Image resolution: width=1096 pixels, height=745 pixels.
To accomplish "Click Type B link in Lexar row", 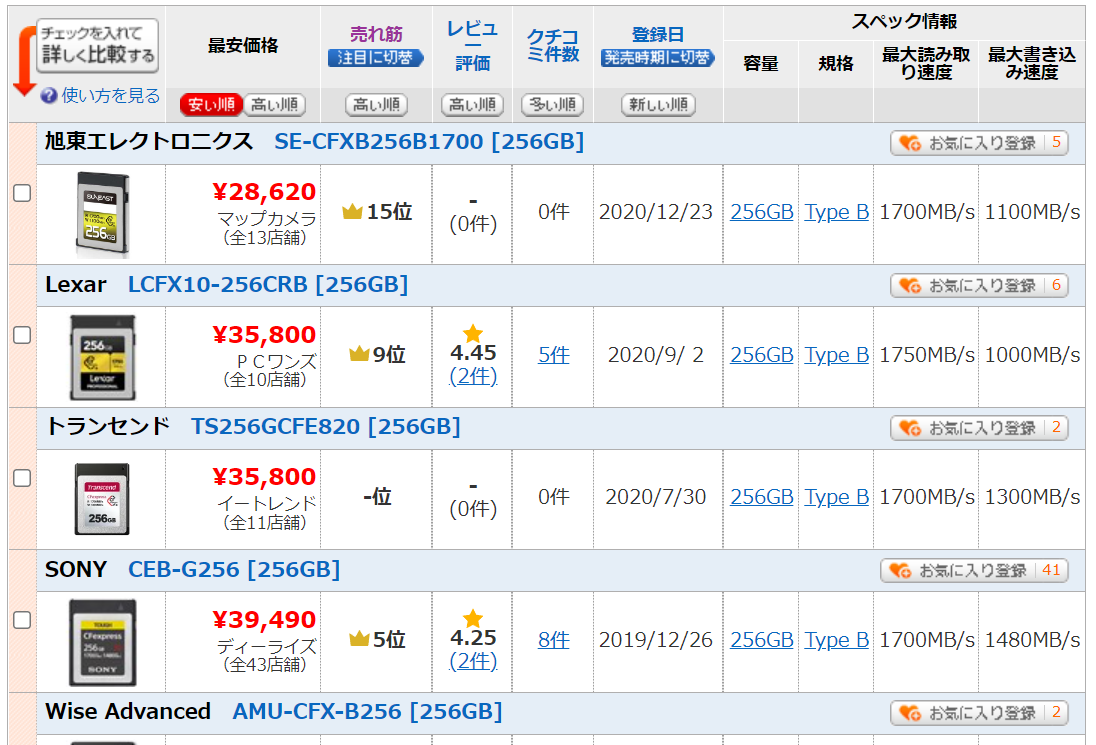I will point(837,355).
